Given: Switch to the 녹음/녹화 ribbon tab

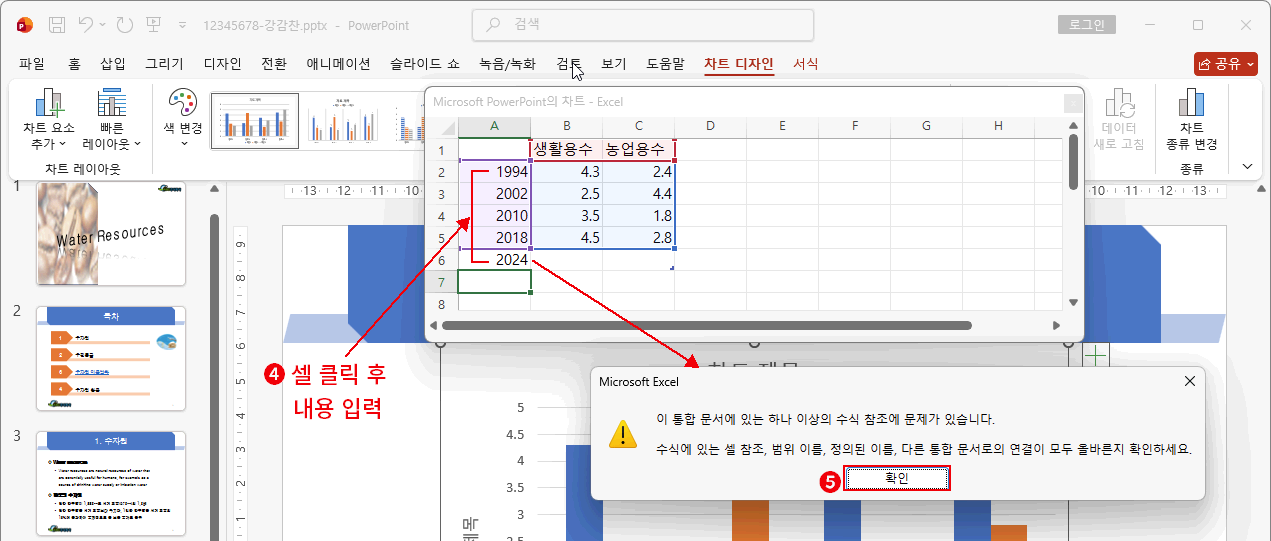Looking at the screenshot, I should 507,64.
